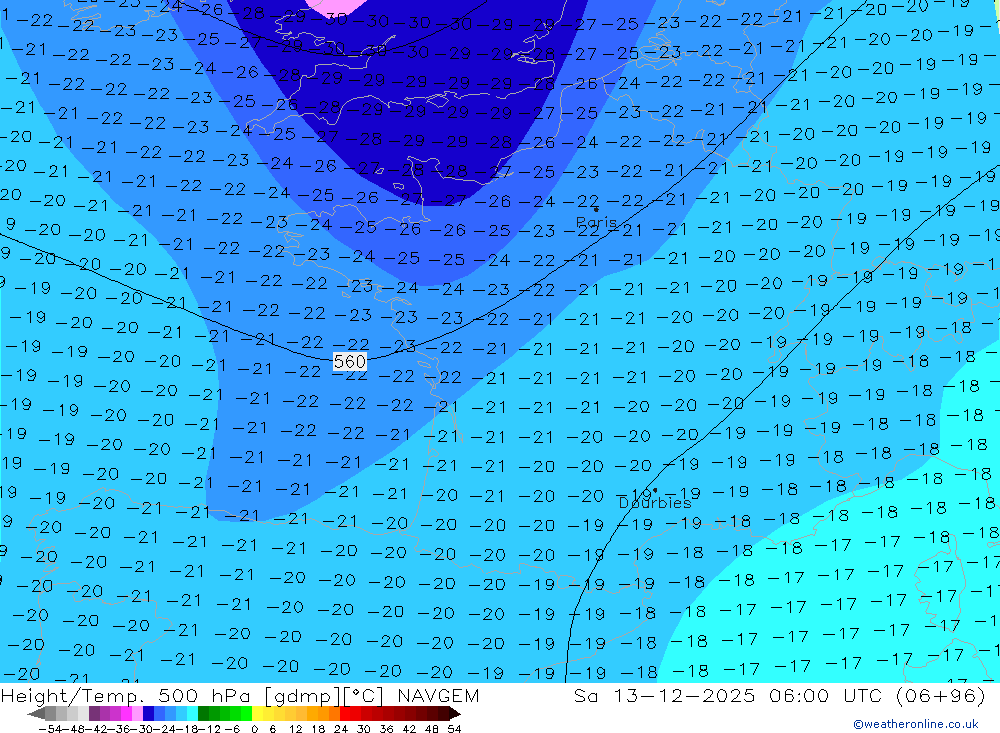The height and width of the screenshot is (733, 1000).
Task: Click the NAVGEM model name text
Action: coord(438,695)
